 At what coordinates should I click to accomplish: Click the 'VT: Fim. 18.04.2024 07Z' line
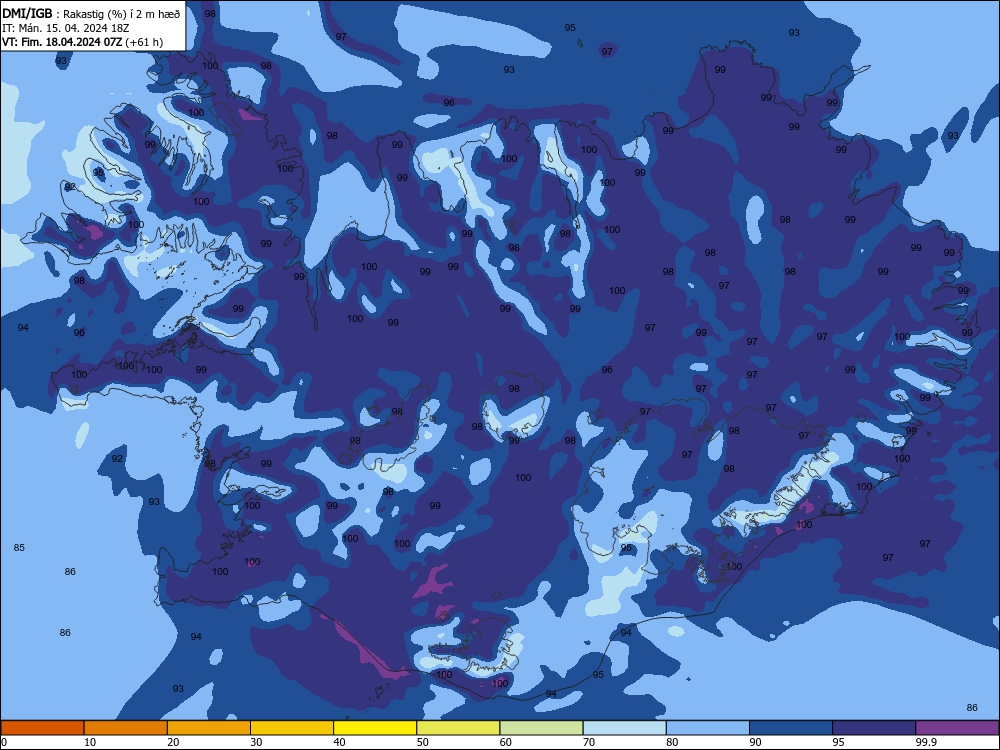62,42
